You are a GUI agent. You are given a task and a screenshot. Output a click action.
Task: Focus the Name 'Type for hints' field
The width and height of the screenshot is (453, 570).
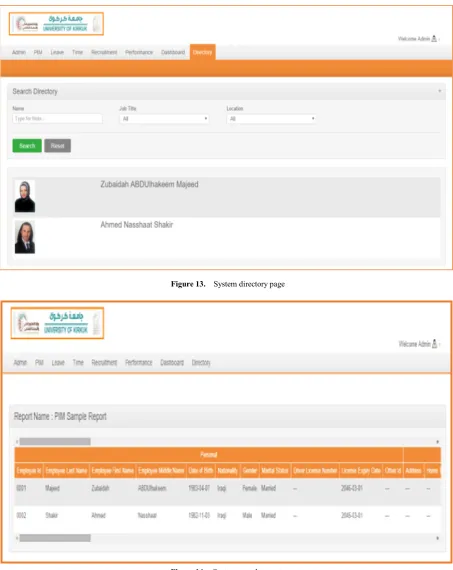click(x=57, y=119)
